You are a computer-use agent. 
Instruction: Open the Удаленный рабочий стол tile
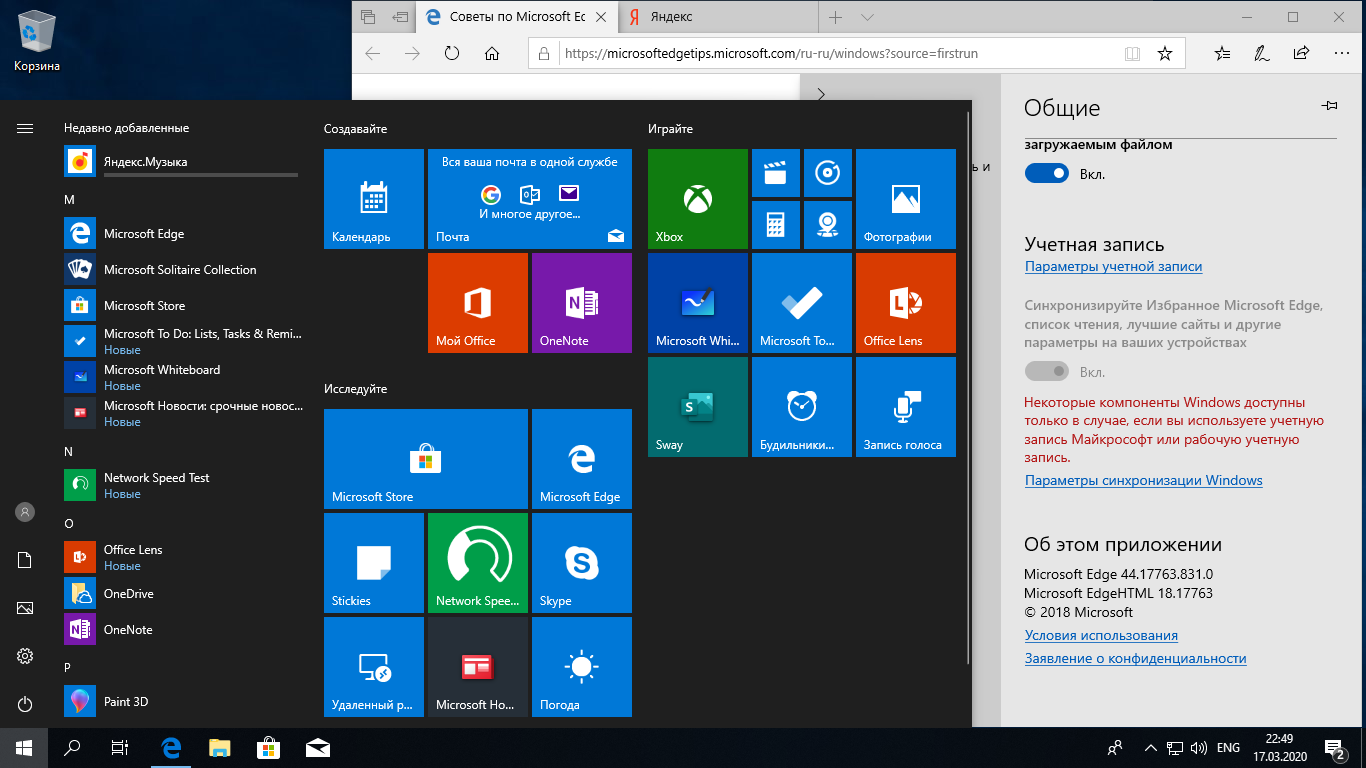point(374,667)
